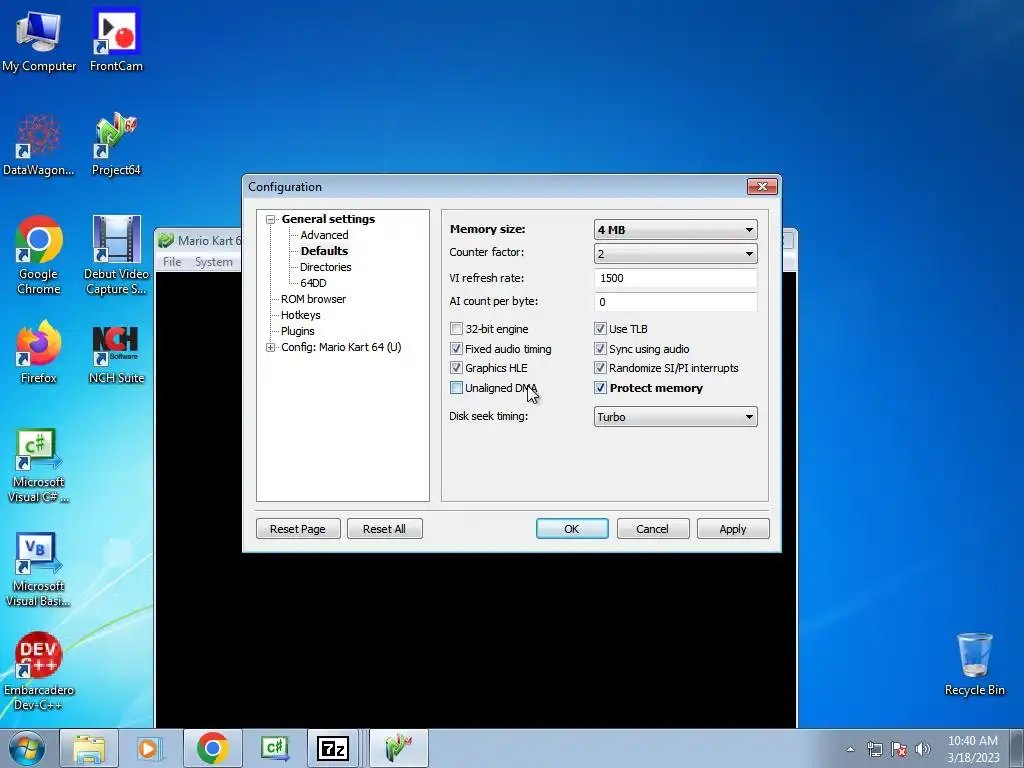Disable Protect memory checkbox

click(600, 388)
